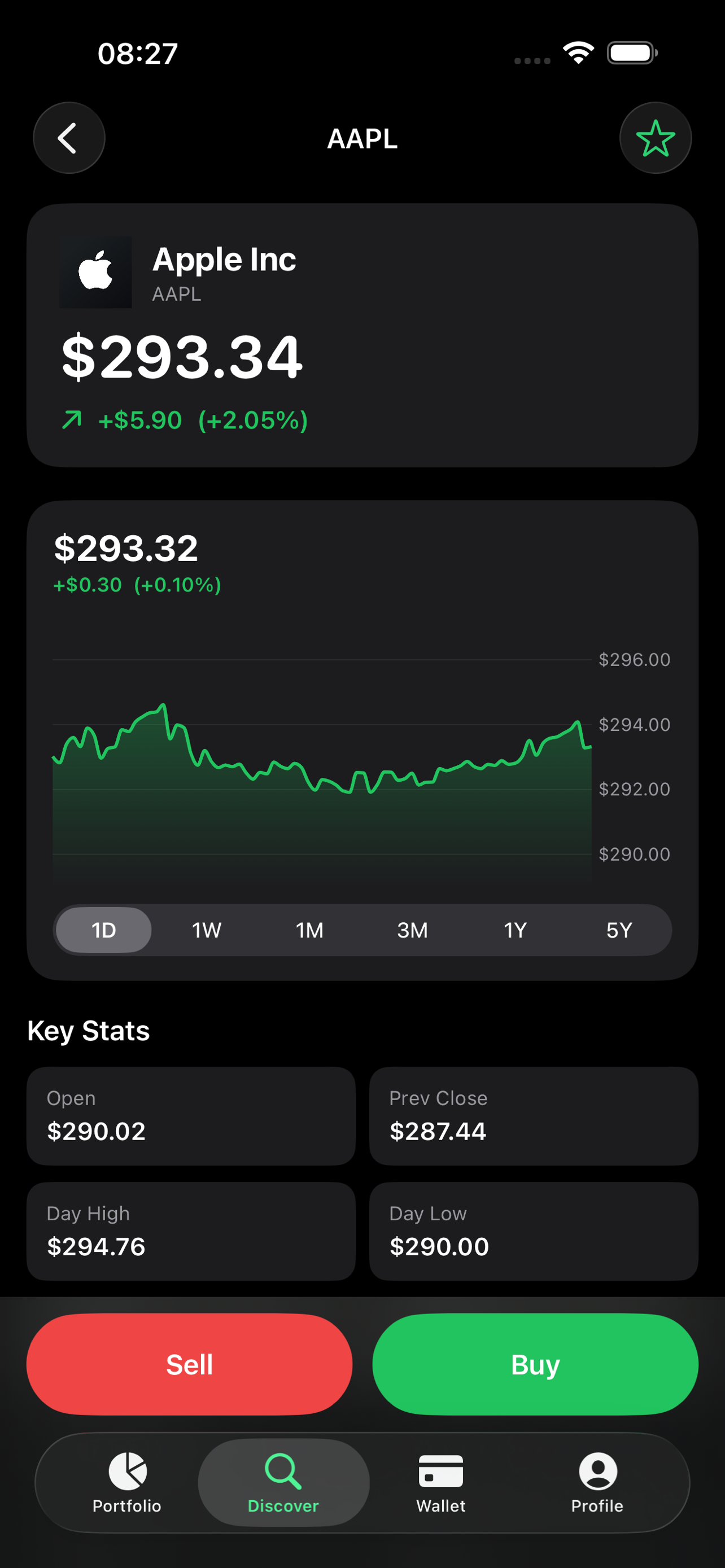The height and width of the screenshot is (1568, 725).
Task: Tap the Prev Close stat card
Action: [x=534, y=1116]
